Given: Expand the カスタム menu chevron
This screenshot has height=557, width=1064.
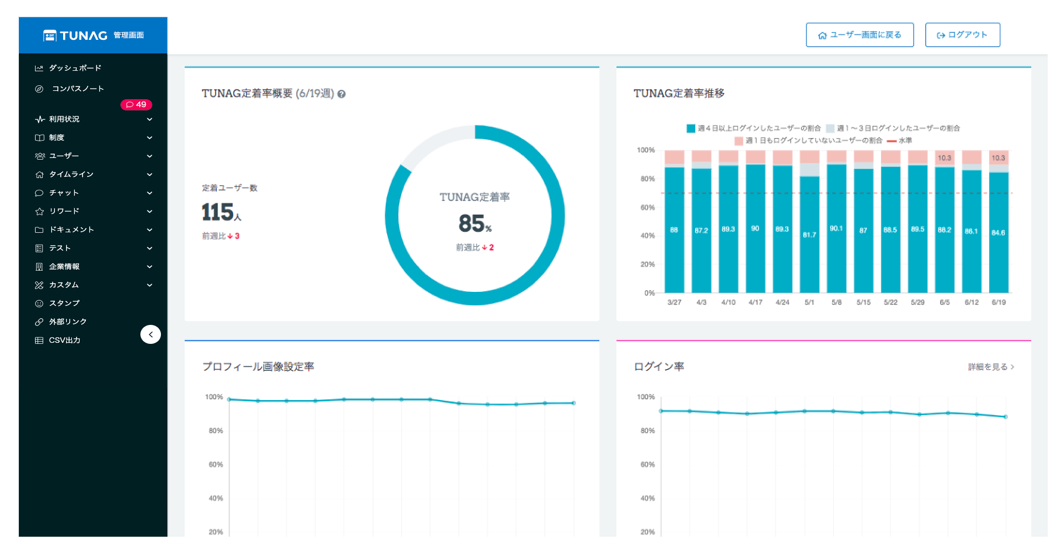Looking at the screenshot, I should point(149,285).
